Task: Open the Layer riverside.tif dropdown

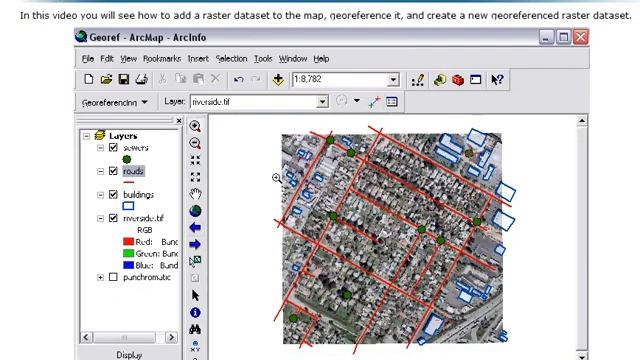Action: click(322, 102)
